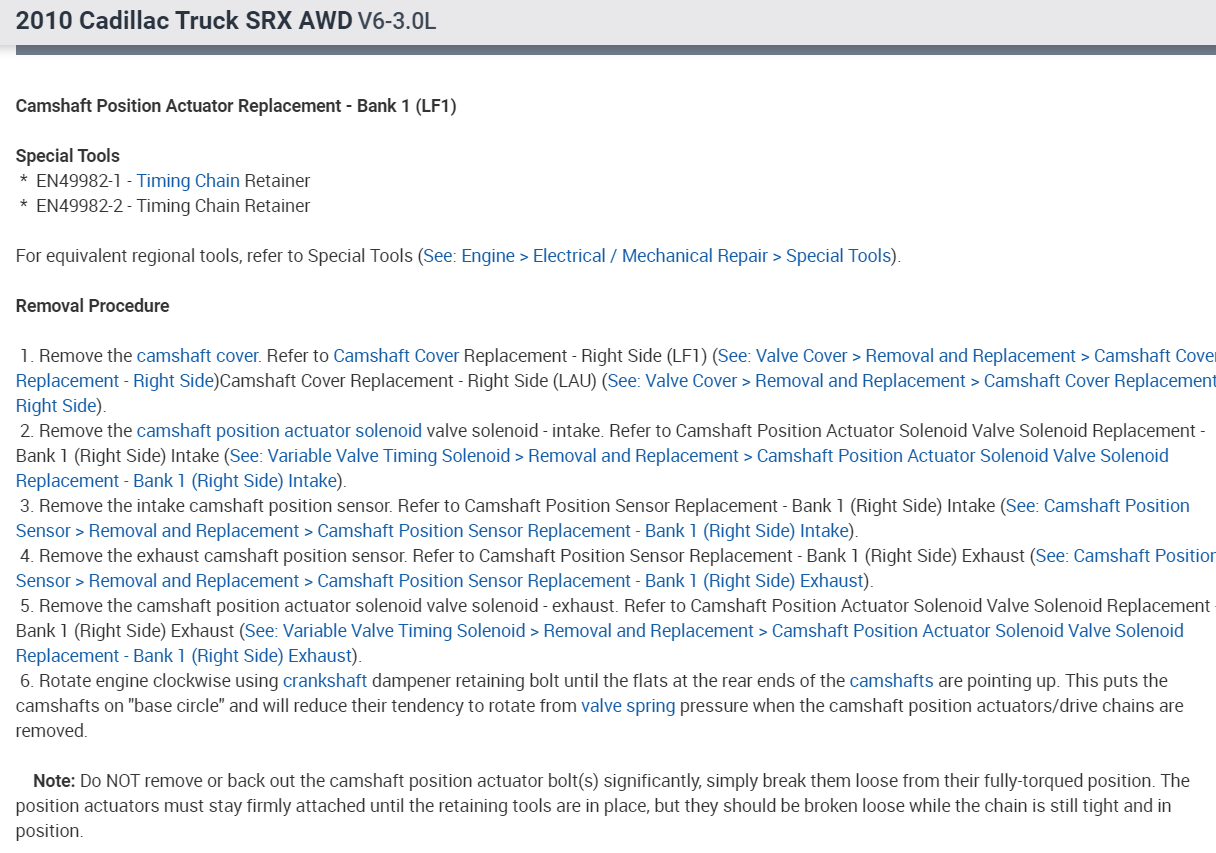Click the bold 'Note:' label
The height and width of the screenshot is (853, 1216).
coord(54,781)
